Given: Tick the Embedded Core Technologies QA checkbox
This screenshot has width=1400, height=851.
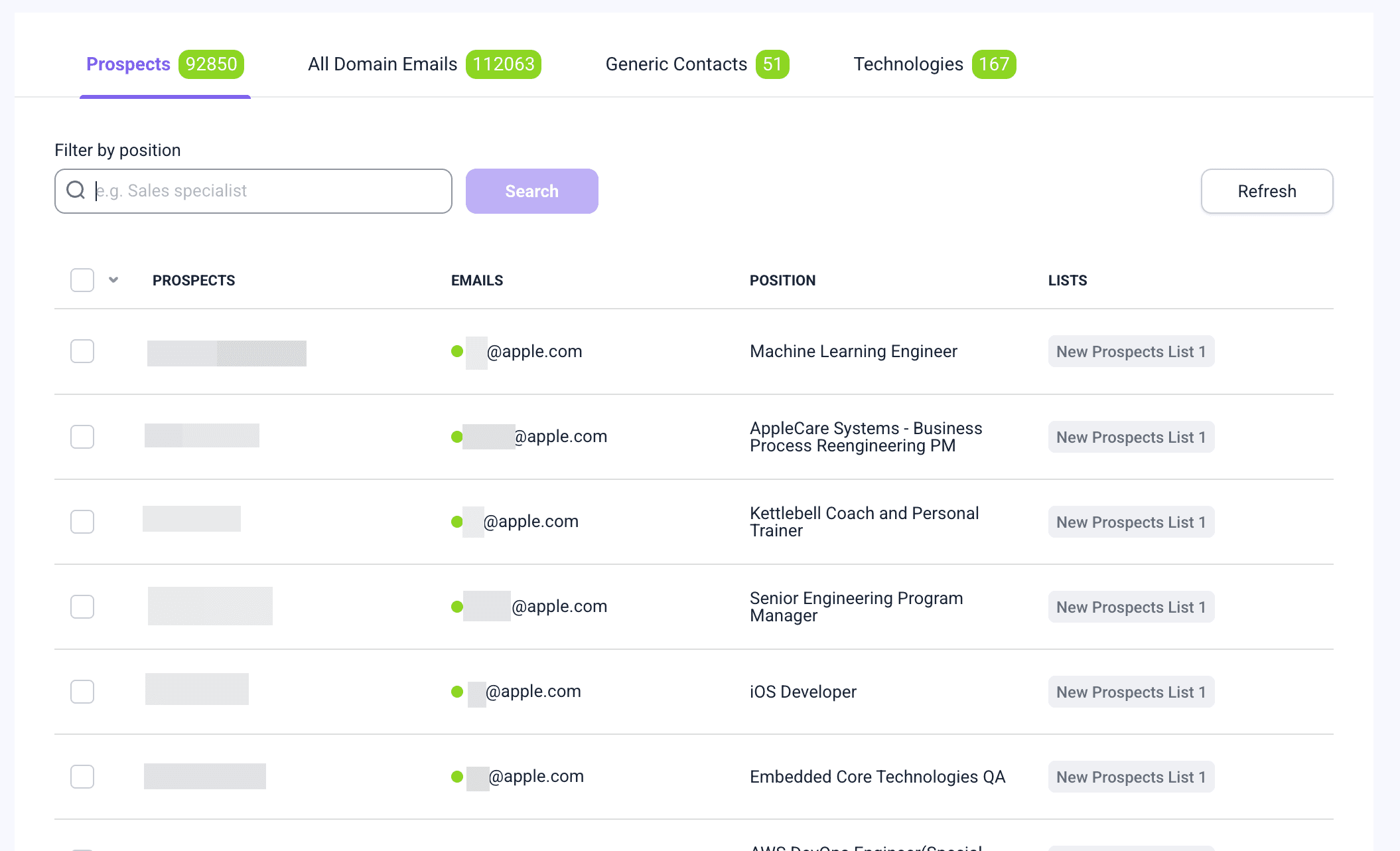Looking at the screenshot, I should pos(82,777).
